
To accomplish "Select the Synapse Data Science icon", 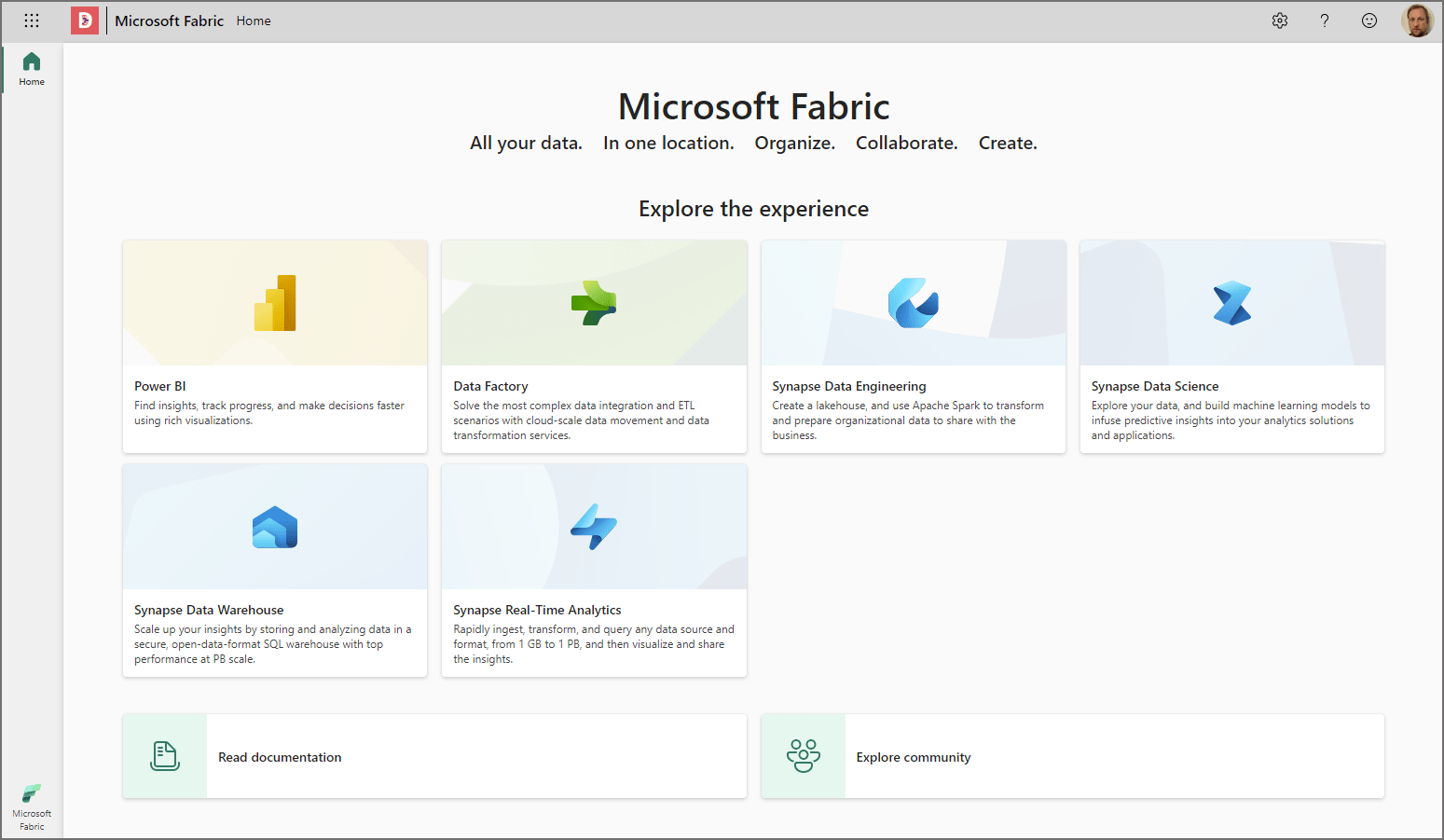I will pyautogui.click(x=1231, y=302).
